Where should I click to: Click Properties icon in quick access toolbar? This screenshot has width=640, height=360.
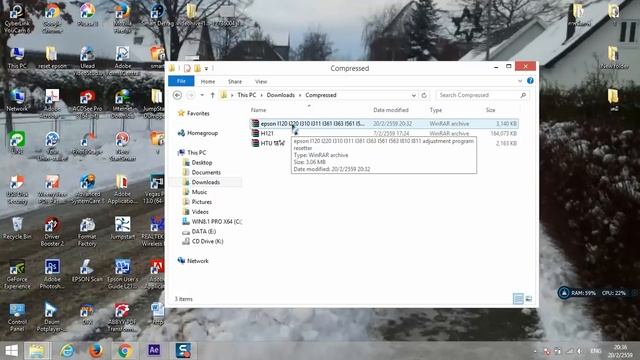(187, 68)
